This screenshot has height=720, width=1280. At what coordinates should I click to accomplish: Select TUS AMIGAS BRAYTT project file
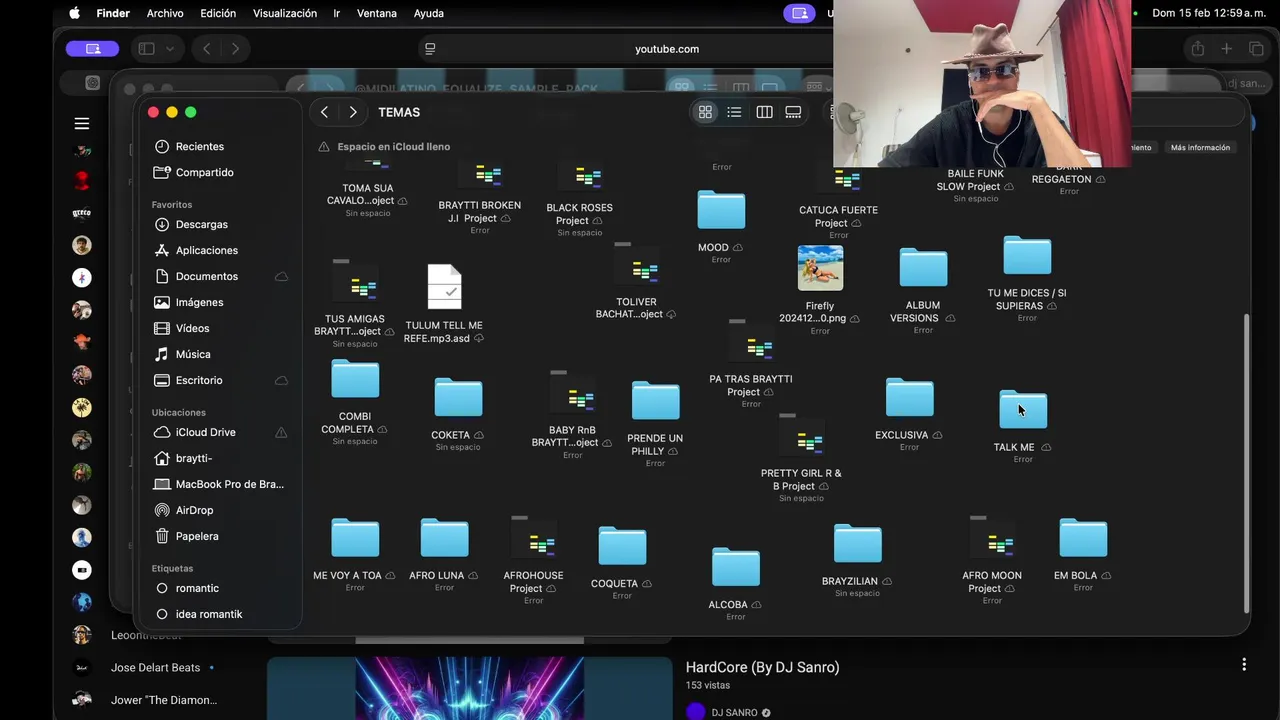click(354, 283)
